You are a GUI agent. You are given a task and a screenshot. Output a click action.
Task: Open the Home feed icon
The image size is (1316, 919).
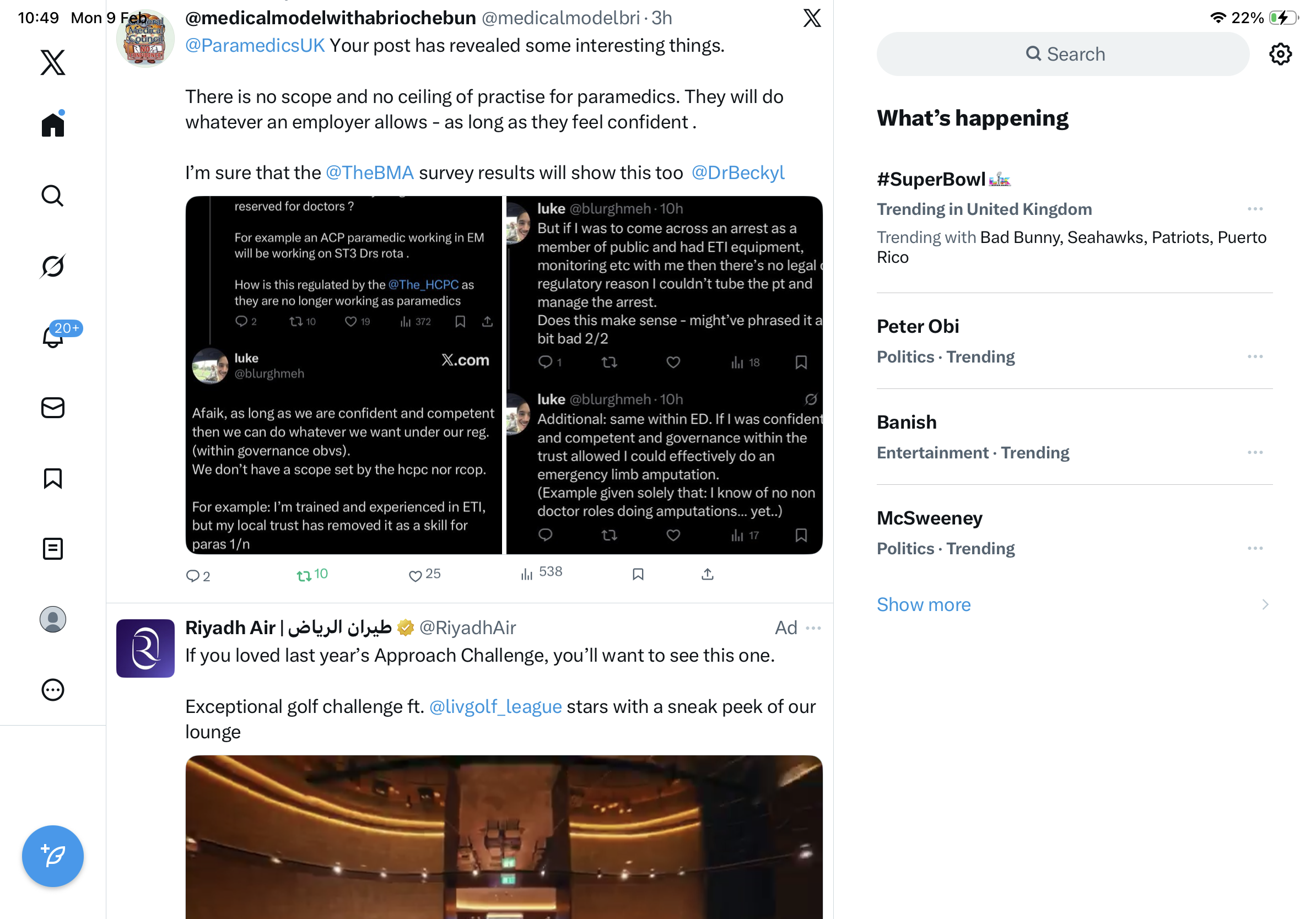[x=53, y=124]
